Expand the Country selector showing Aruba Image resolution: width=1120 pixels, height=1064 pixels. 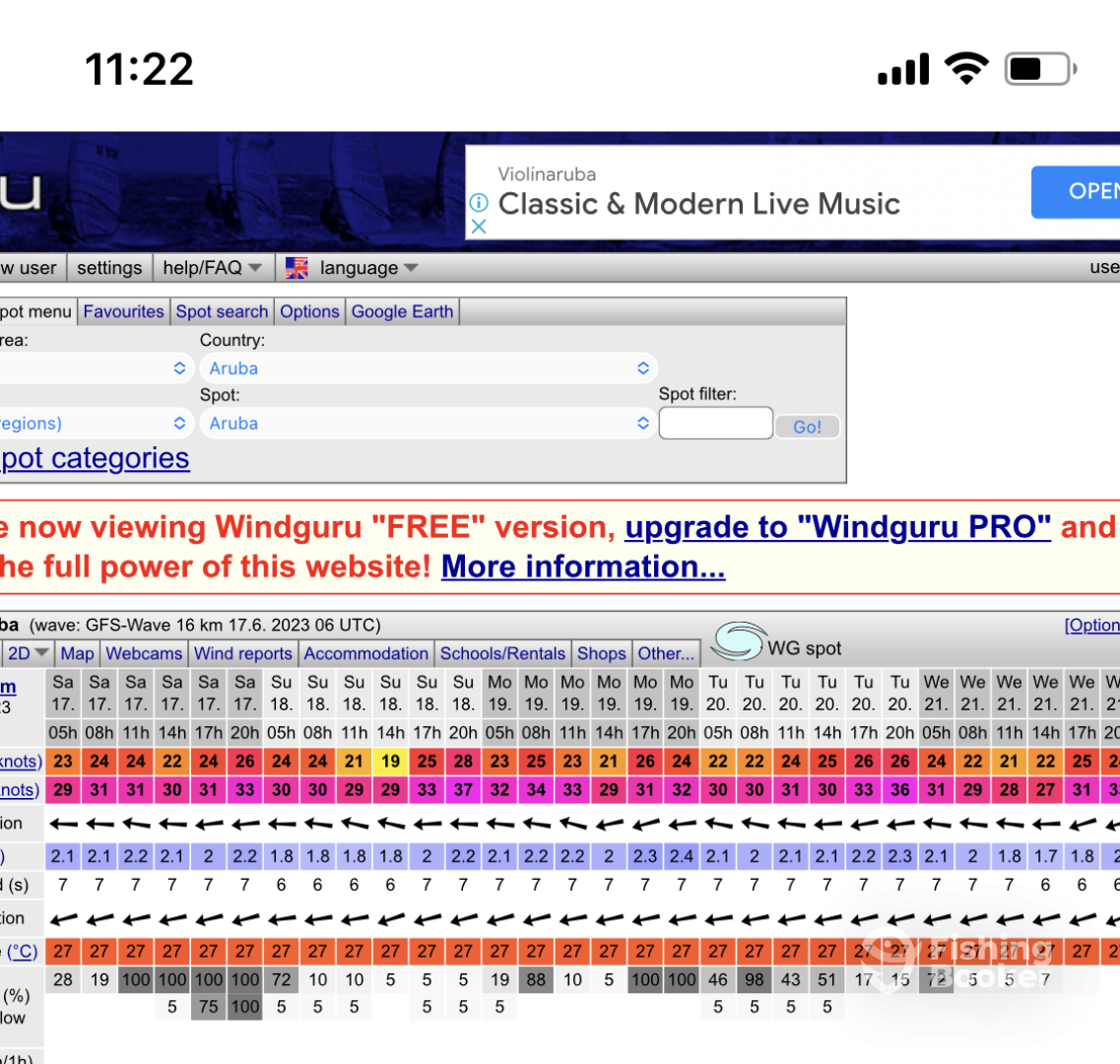(428, 368)
